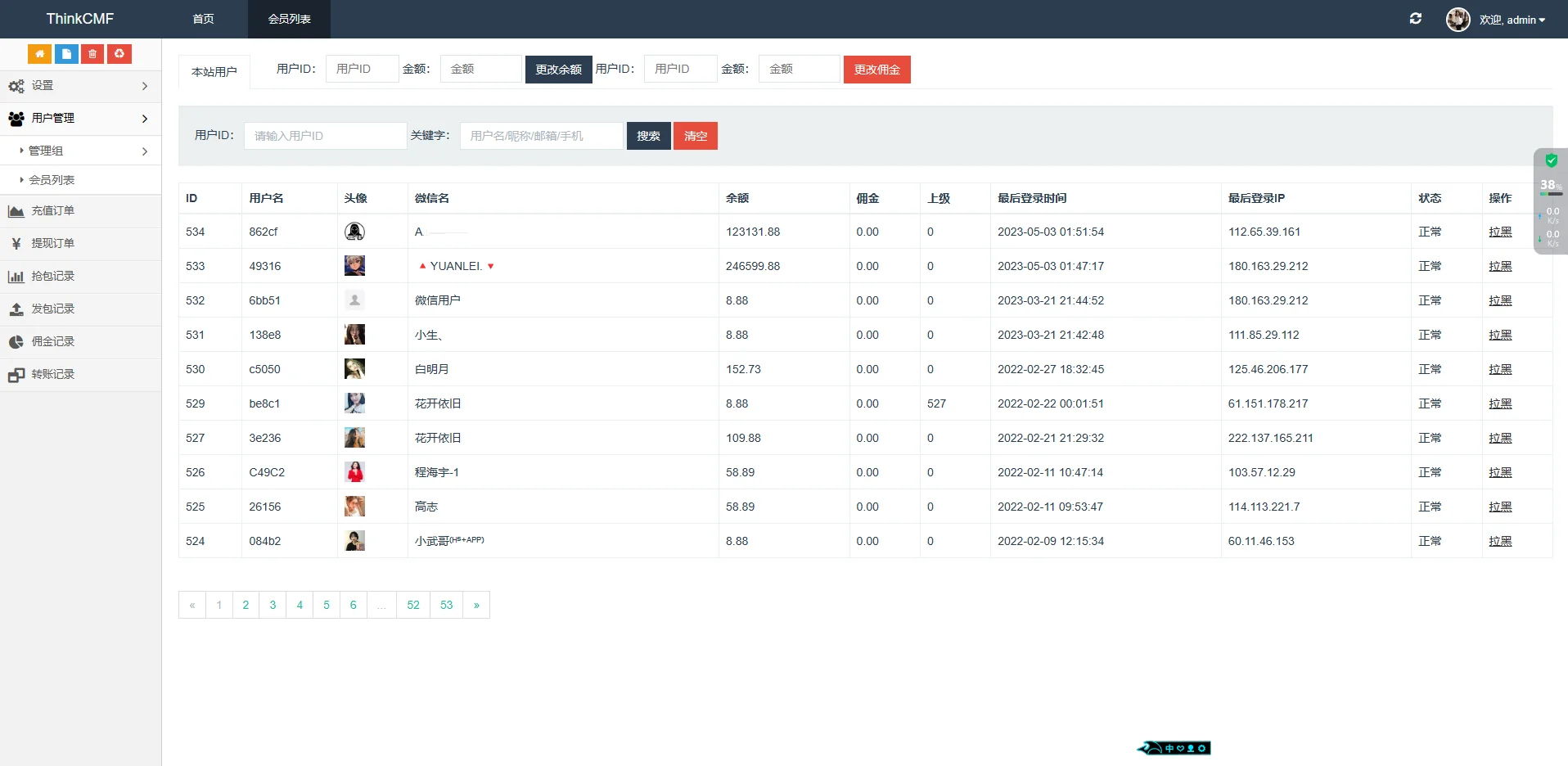The height and width of the screenshot is (766, 1568).
Task: Click the refresh icon in top bar
Action: coord(1415,19)
